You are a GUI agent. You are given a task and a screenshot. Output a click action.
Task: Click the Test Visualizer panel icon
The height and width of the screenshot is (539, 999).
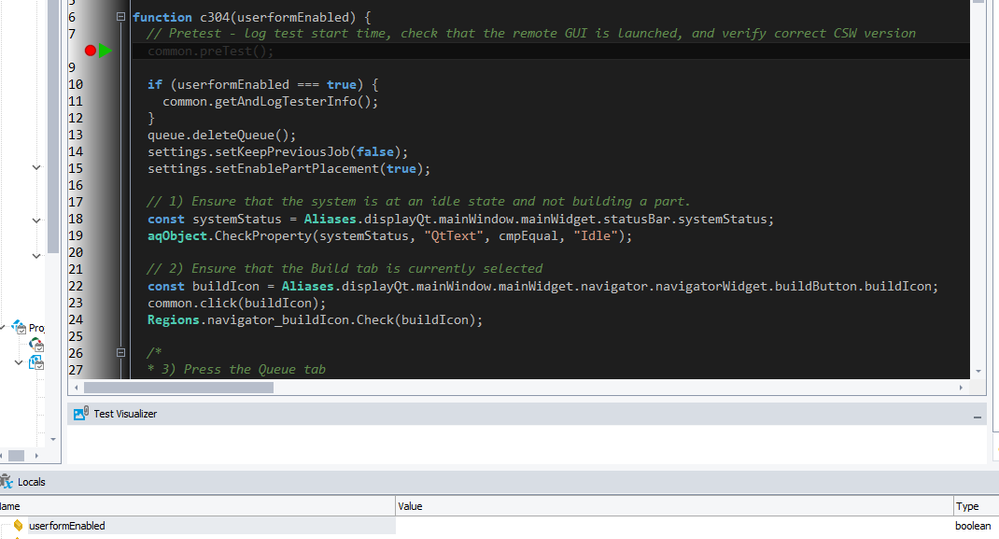click(x=81, y=414)
